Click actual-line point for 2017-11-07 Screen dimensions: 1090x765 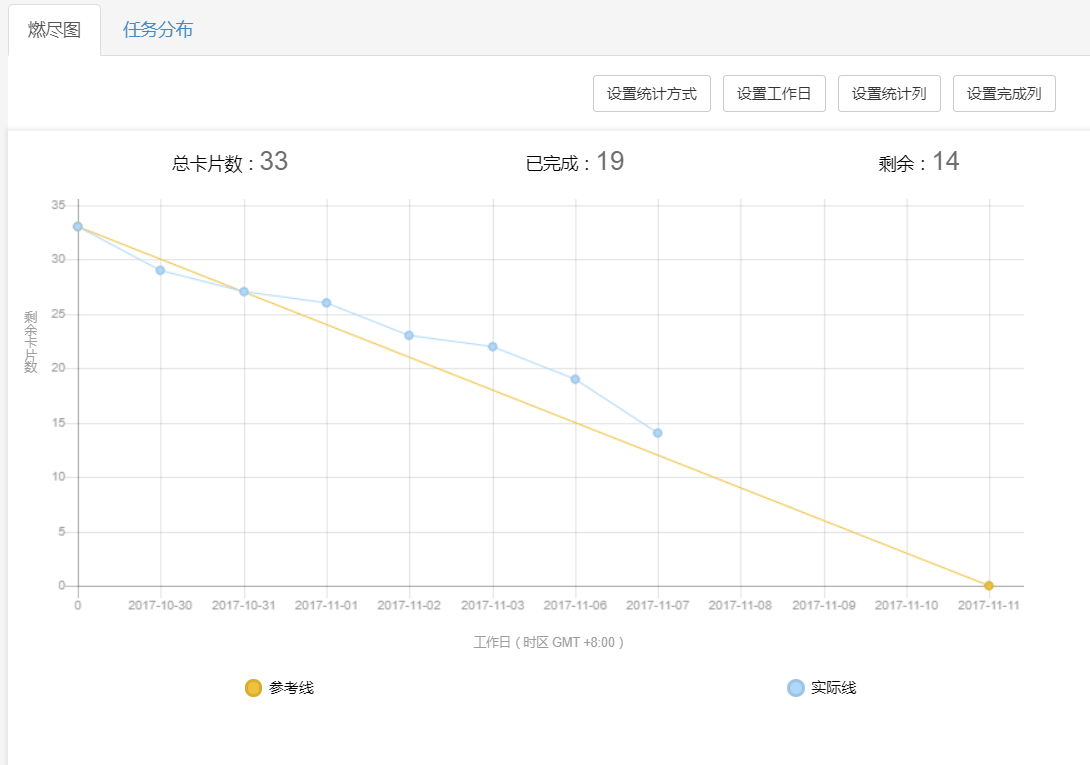pos(658,433)
